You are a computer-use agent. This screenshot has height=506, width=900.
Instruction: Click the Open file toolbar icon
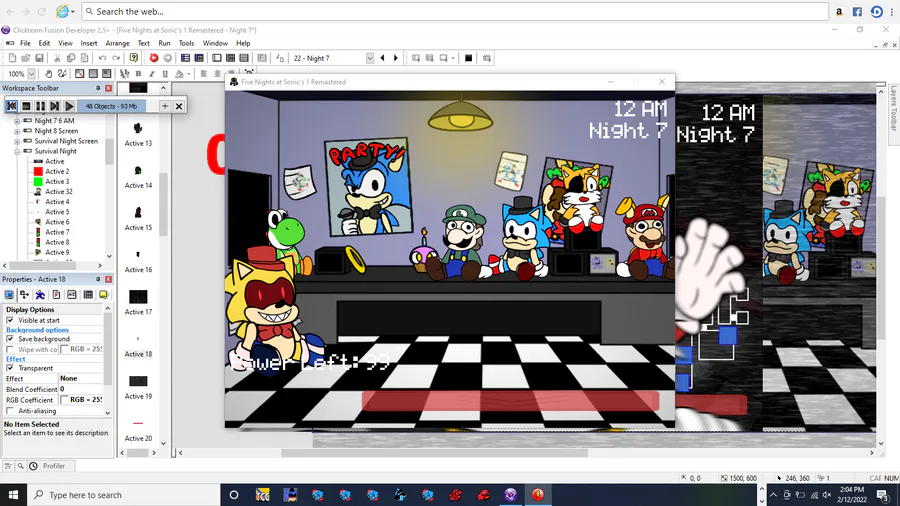tap(26, 58)
